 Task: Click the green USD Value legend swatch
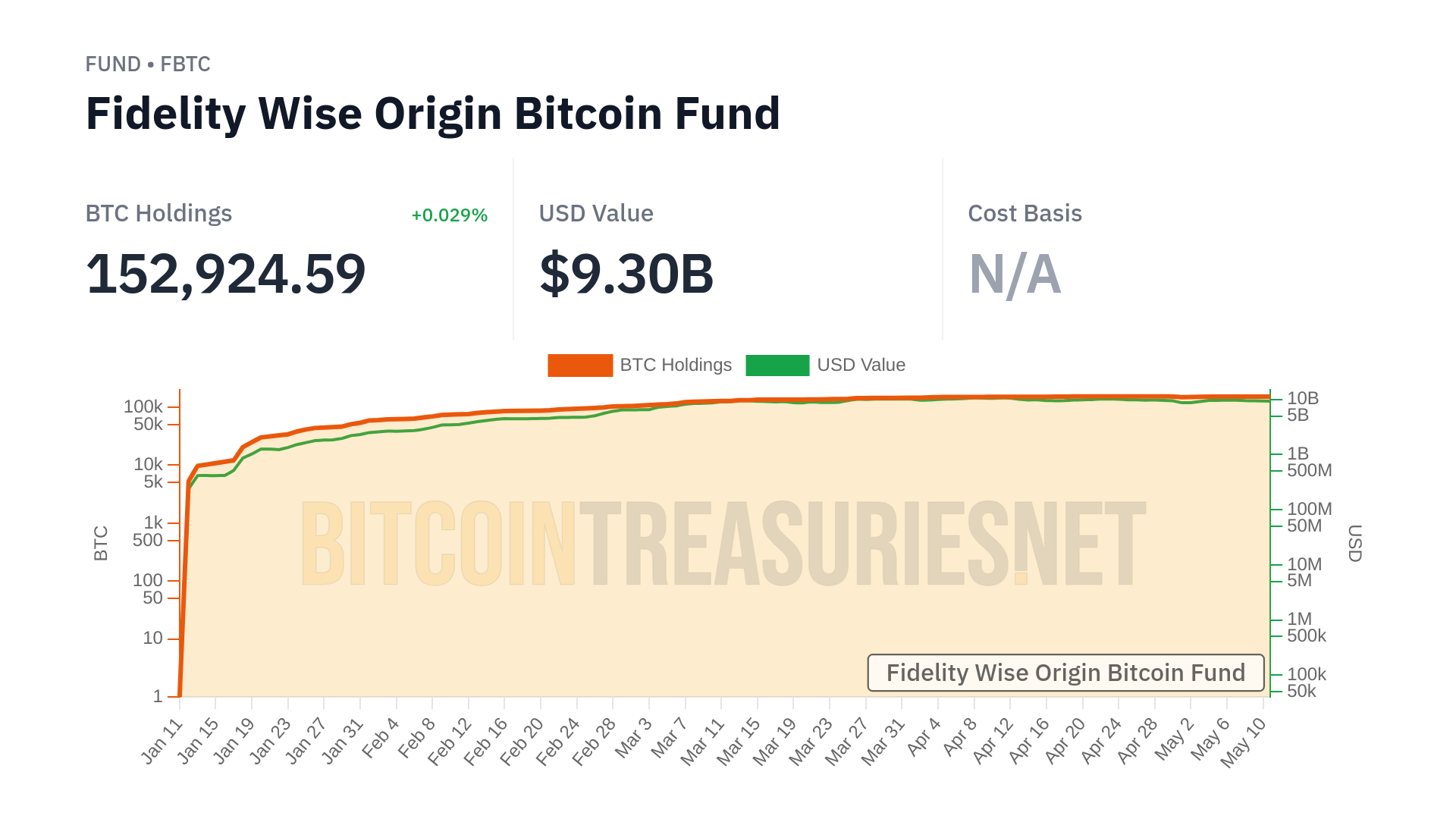[777, 366]
